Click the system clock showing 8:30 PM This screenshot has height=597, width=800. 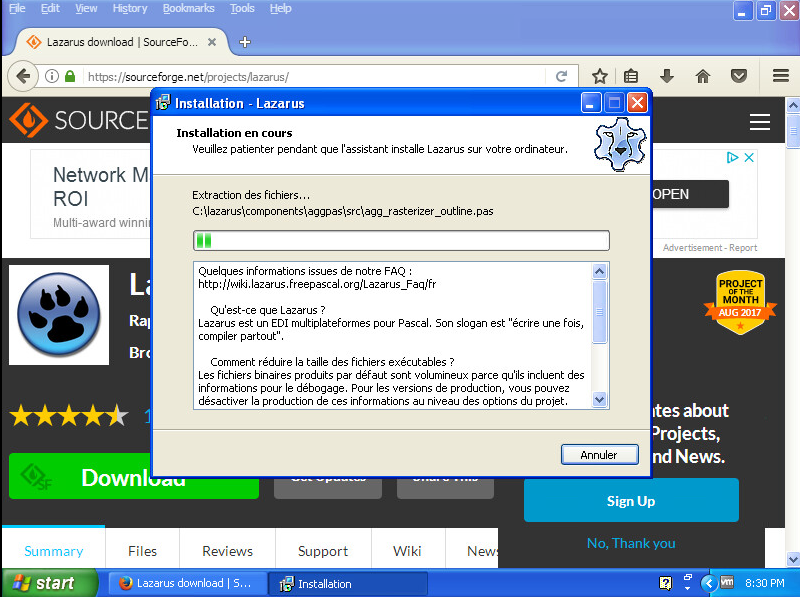tap(764, 583)
